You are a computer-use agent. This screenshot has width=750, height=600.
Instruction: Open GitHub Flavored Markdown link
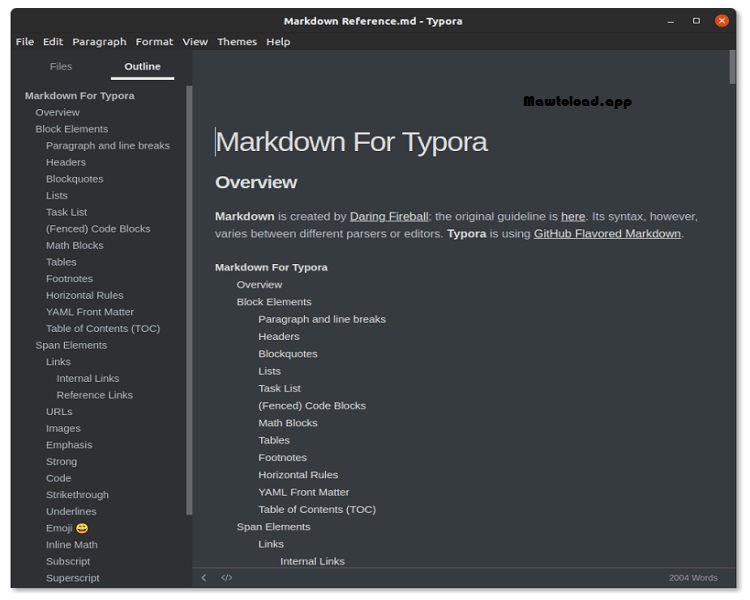click(x=607, y=234)
